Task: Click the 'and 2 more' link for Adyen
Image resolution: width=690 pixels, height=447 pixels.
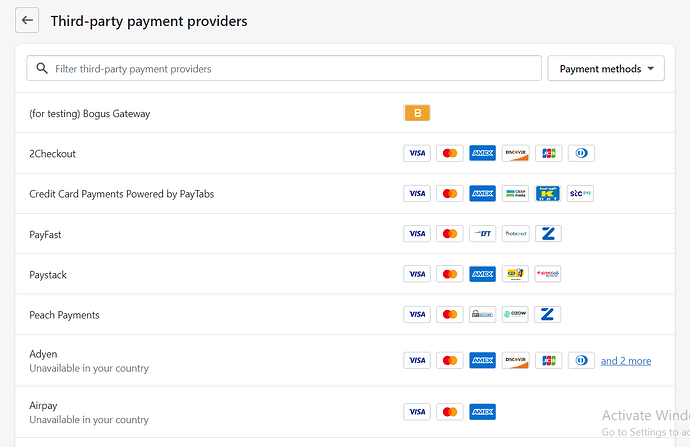Action: 625,361
